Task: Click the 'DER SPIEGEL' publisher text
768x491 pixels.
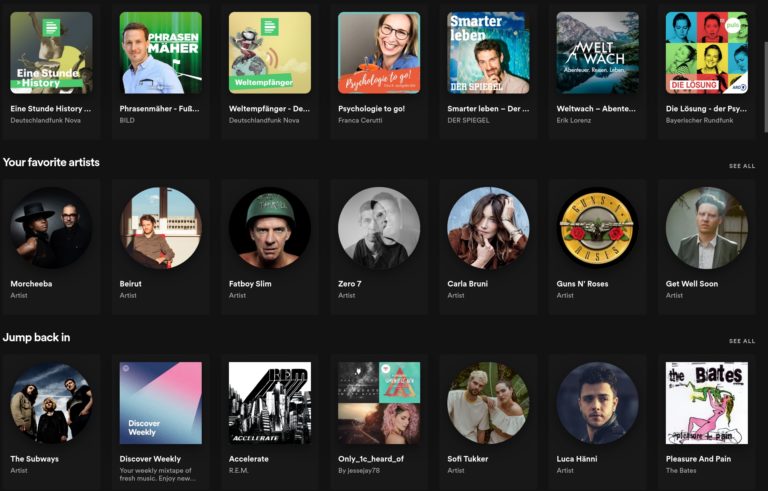Action: 468,120
